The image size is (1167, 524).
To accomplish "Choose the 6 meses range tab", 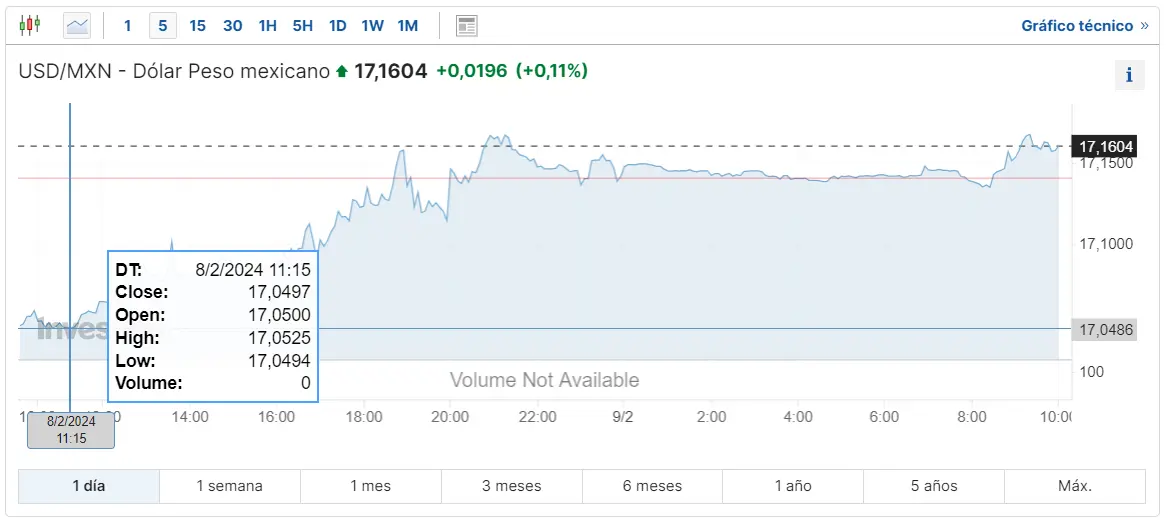I will click(x=652, y=487).
